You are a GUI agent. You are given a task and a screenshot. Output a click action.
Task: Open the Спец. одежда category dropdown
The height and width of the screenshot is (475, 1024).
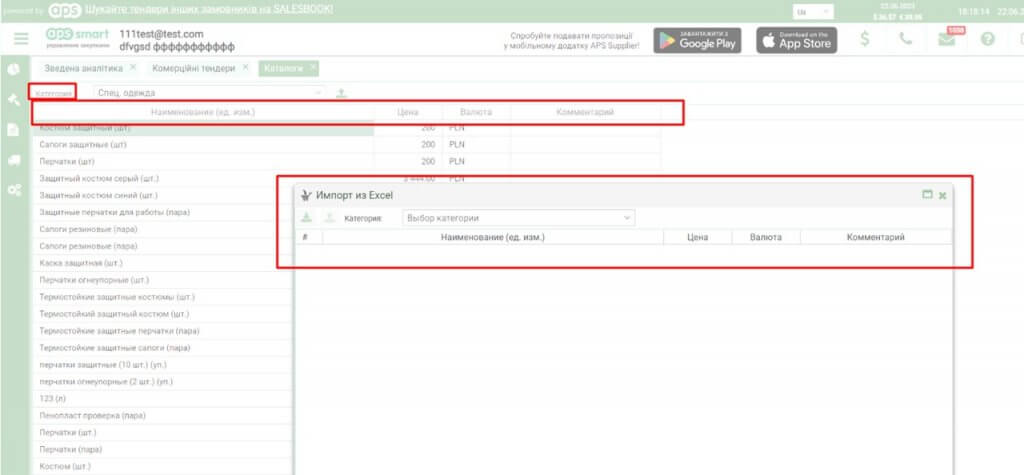click(x=209, y=93)
